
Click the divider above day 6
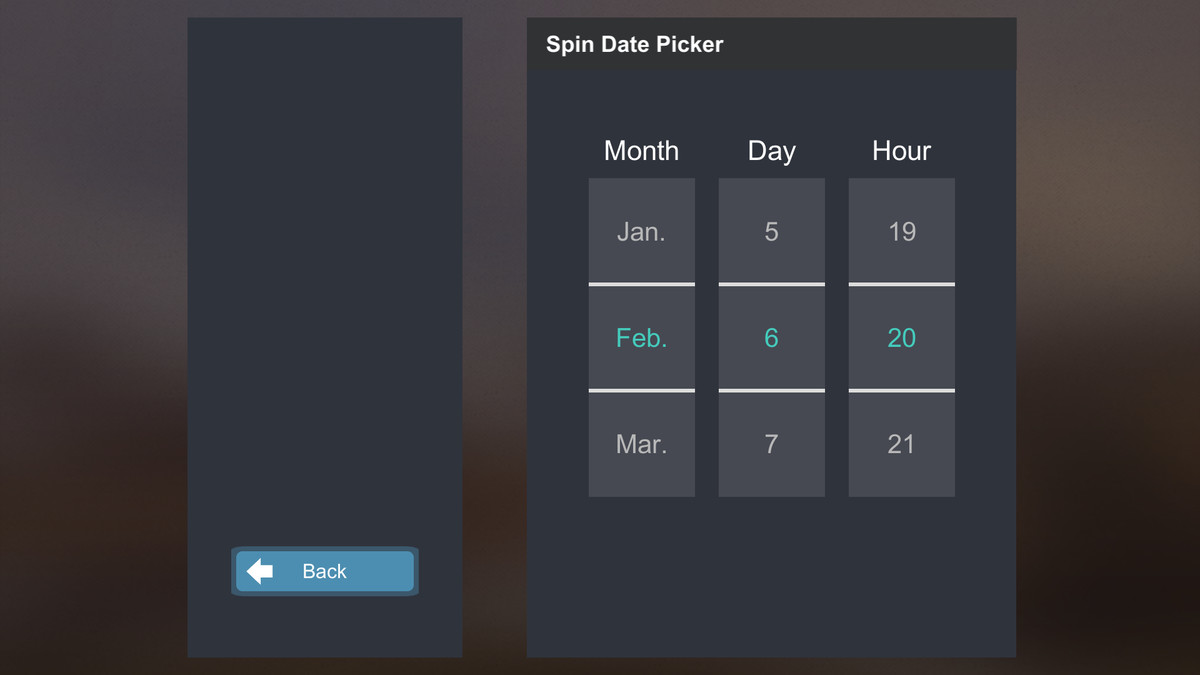click(771, 284)
